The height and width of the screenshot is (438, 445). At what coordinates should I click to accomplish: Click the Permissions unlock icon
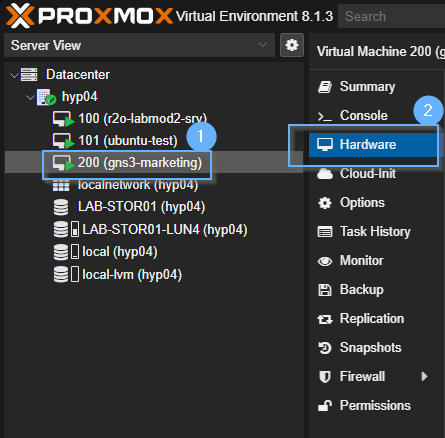pyautogui.click(x=325, y=406)
